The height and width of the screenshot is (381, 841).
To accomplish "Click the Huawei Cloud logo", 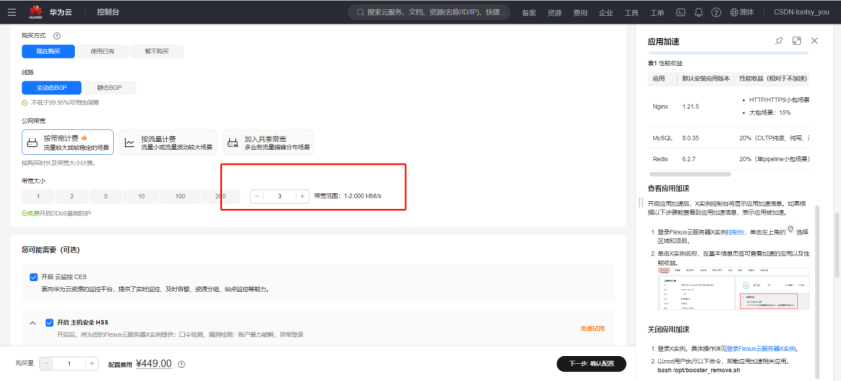I will coord(35,12).
